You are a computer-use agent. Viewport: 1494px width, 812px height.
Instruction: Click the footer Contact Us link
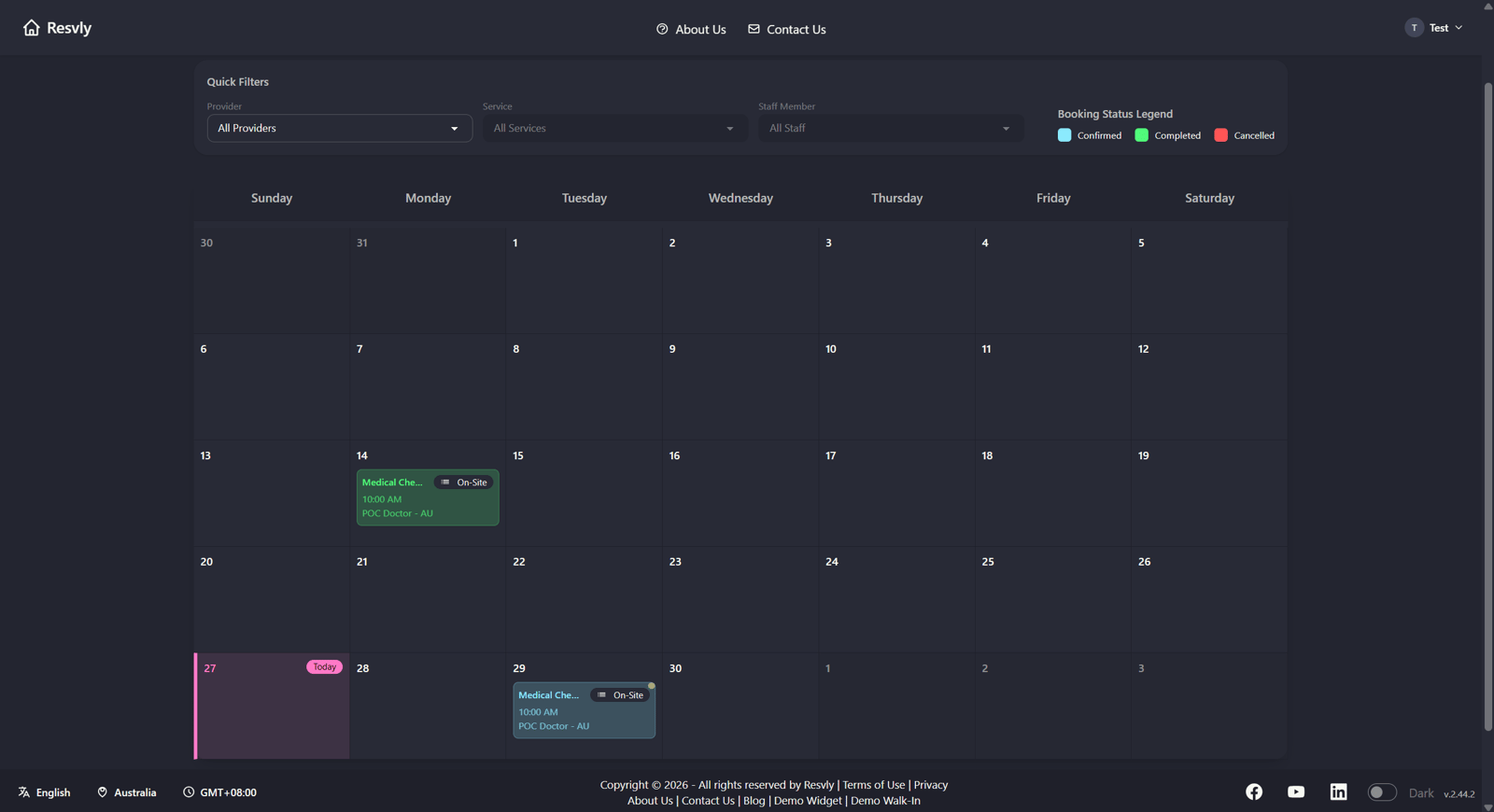click(x=708, y=801)
